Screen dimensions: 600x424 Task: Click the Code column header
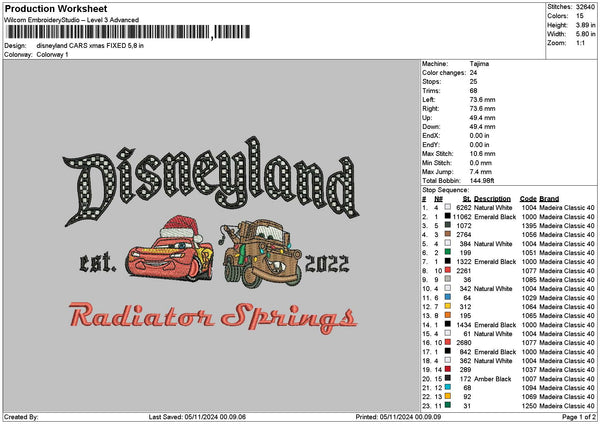[x=528, y=199]
